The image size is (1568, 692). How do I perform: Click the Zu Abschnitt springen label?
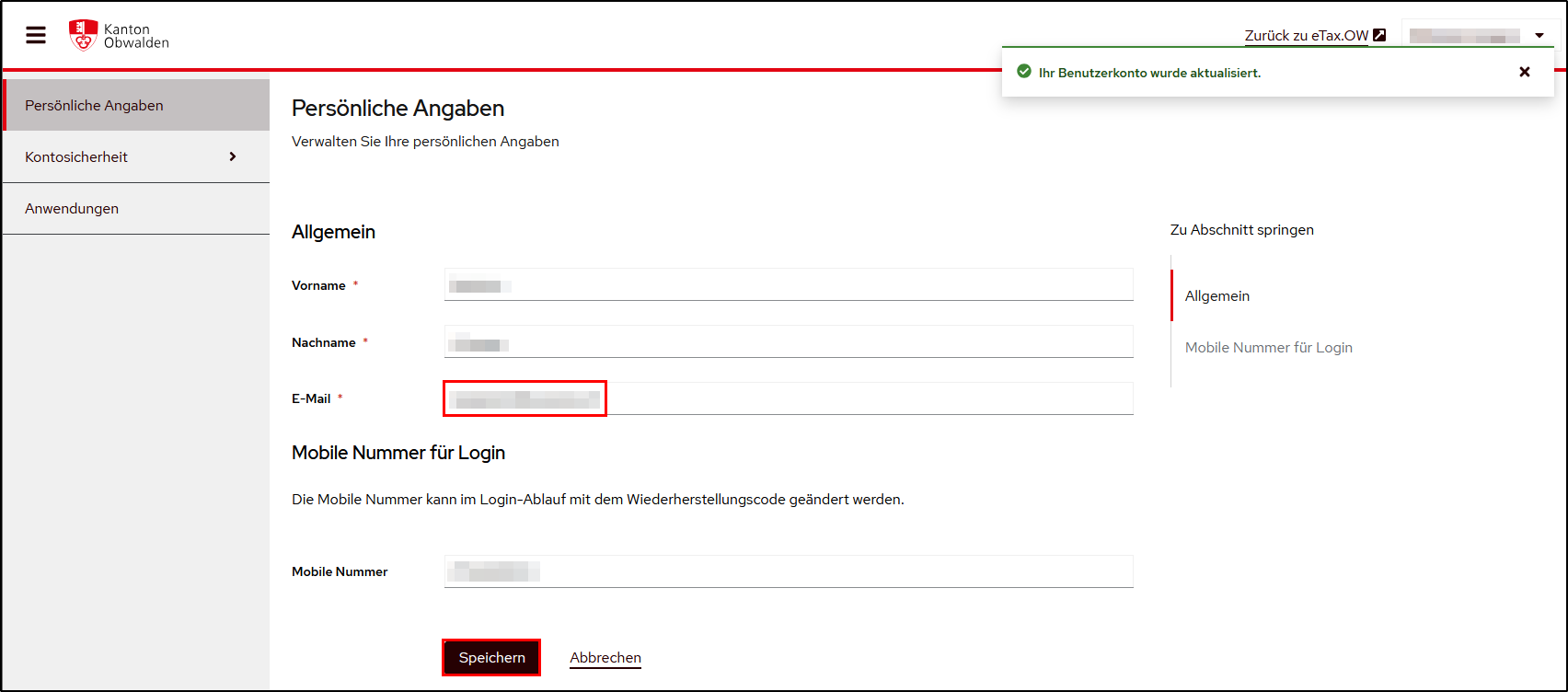tap(1242, 230)
